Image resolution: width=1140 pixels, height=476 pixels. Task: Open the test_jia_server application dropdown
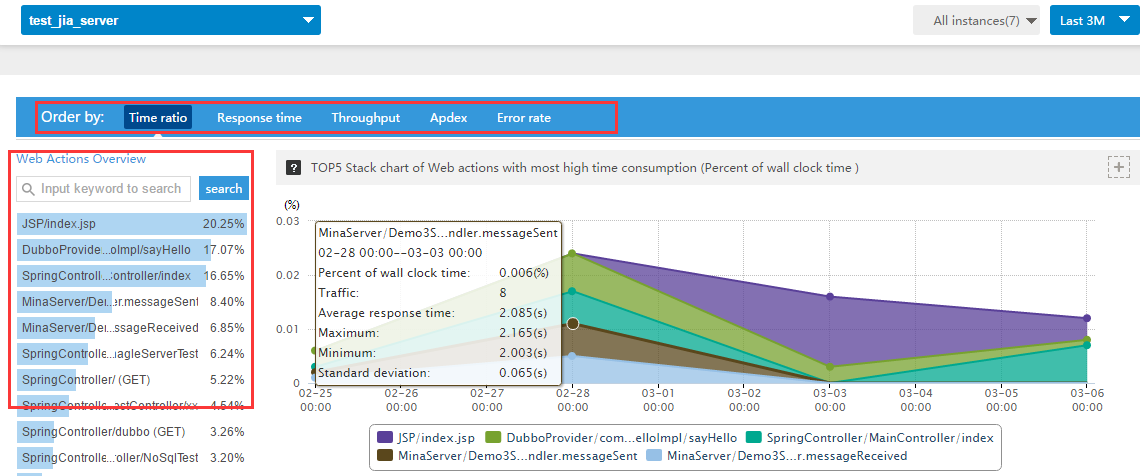170,20
